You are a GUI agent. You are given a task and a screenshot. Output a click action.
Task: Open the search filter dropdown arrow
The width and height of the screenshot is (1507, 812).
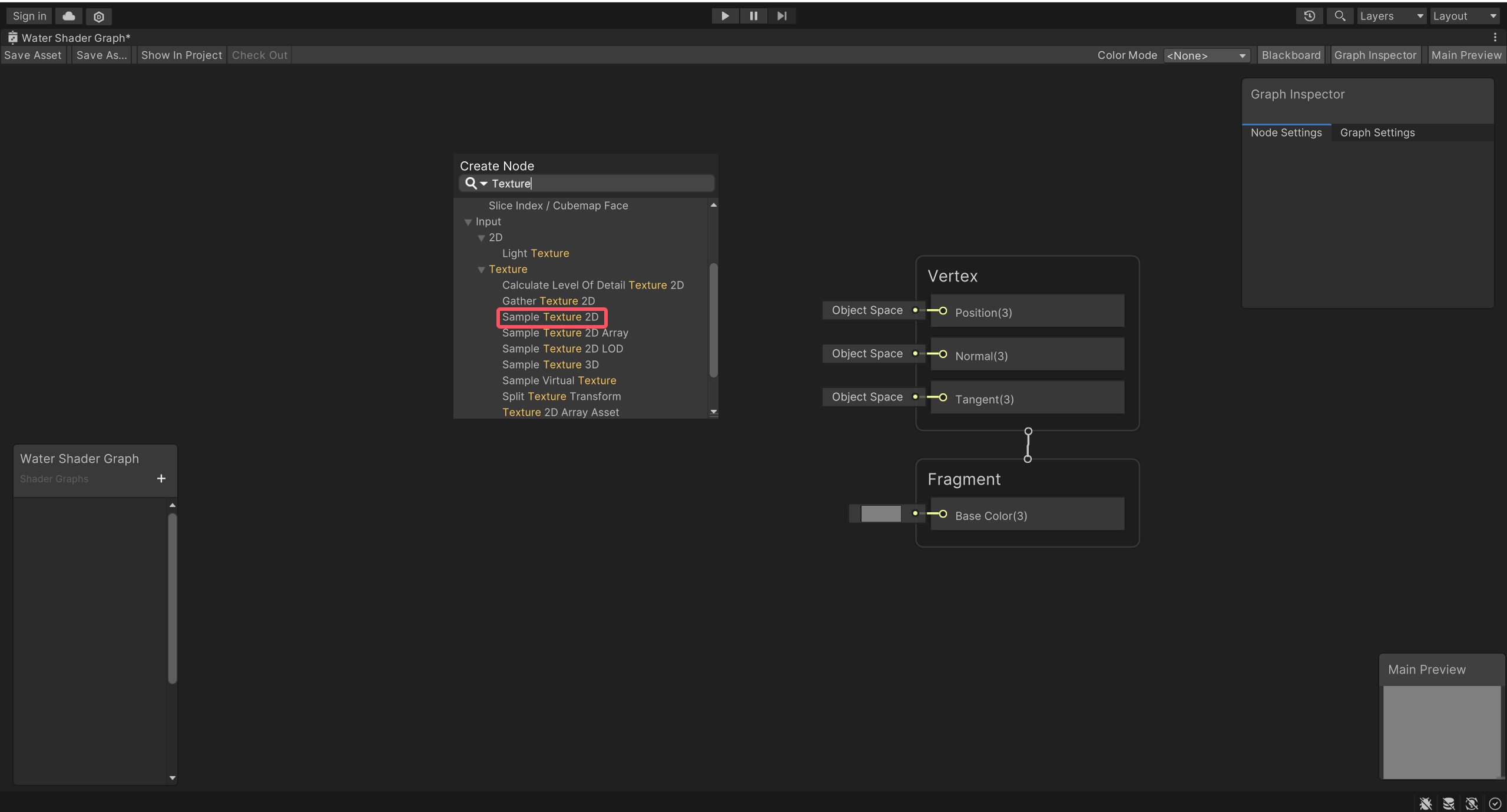coord(483,184)
